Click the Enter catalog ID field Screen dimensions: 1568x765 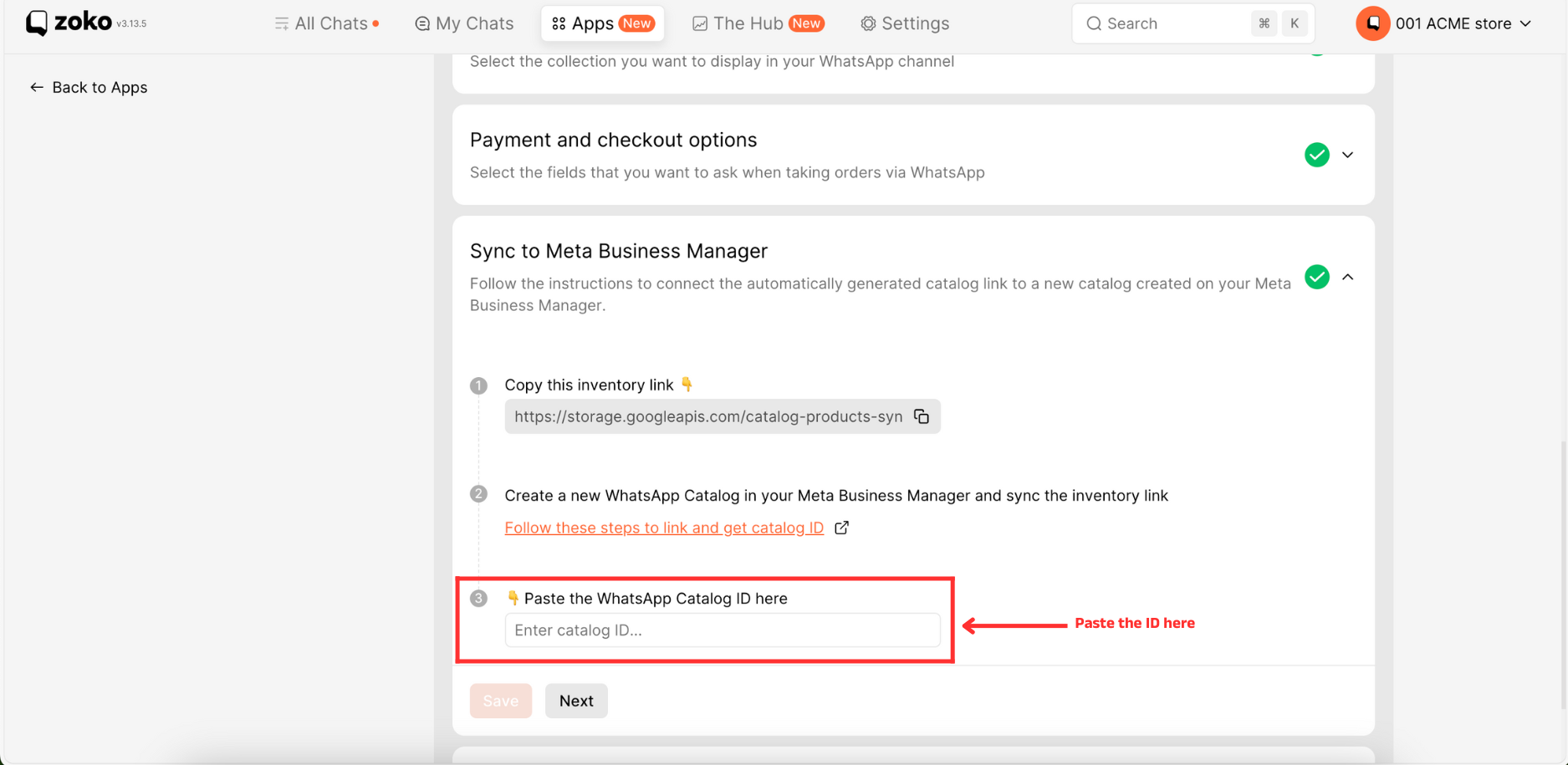coord(723,630)
